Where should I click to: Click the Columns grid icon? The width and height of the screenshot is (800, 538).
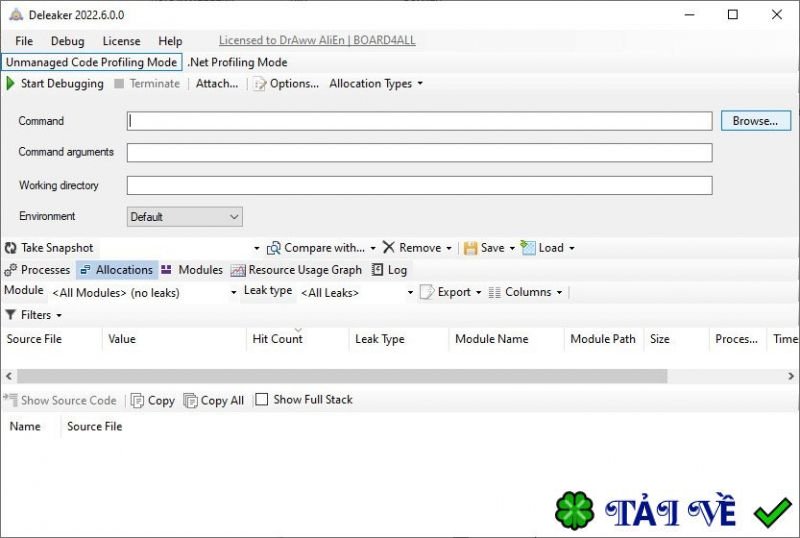click(x=494, y=292)
